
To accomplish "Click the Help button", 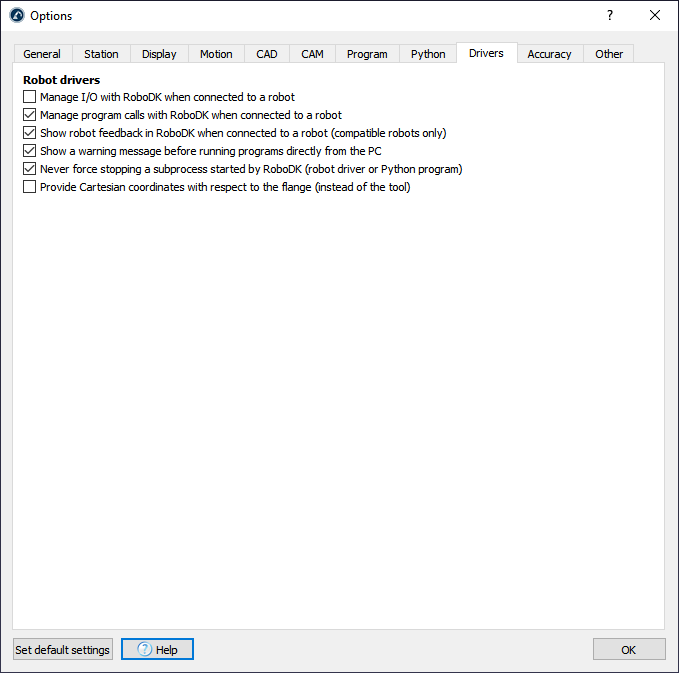I will point(157,650).
